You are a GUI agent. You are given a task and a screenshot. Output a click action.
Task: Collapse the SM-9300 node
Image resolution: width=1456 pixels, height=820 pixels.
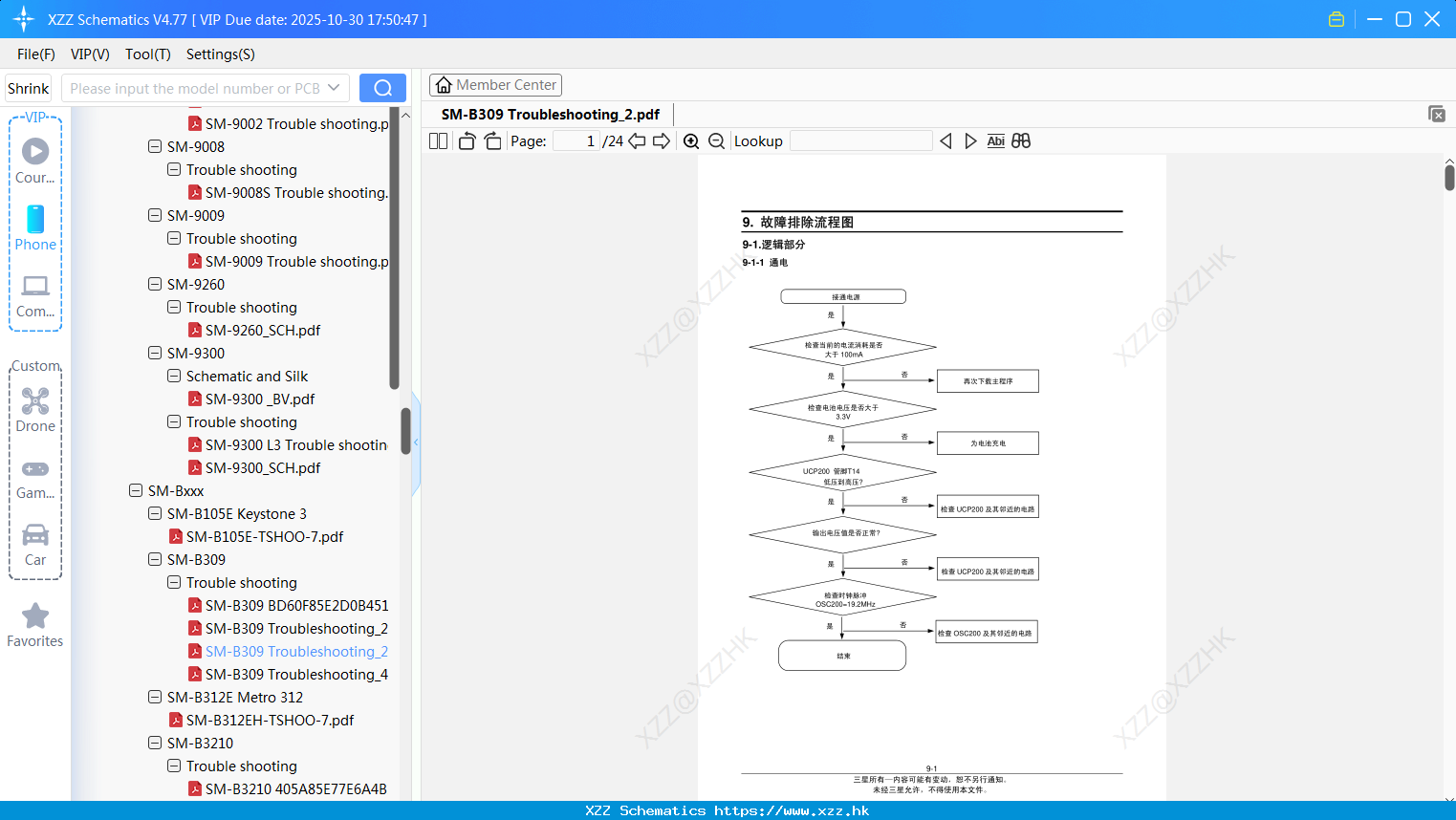[x=155, y=353]
